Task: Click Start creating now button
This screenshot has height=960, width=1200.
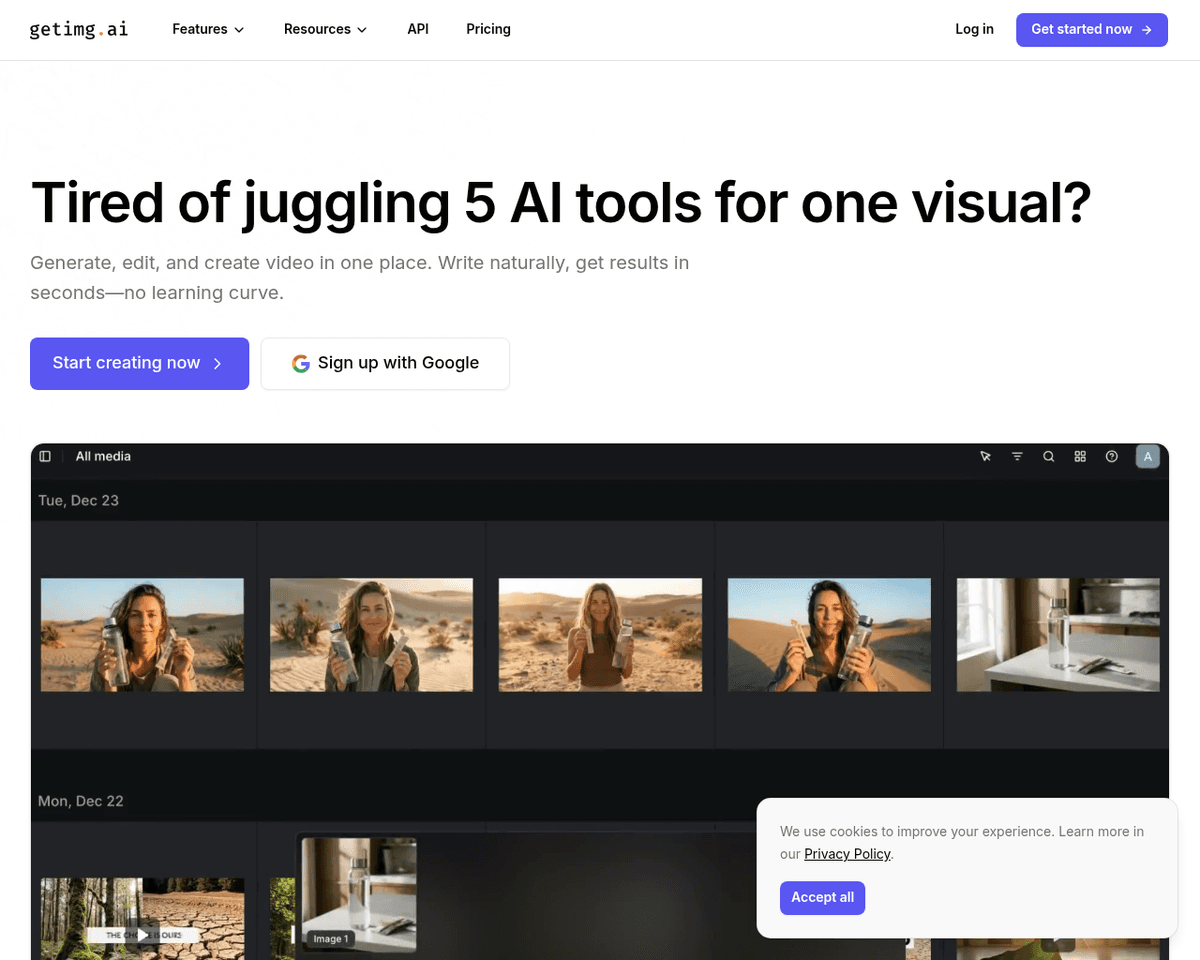Action: click(139, 363)
